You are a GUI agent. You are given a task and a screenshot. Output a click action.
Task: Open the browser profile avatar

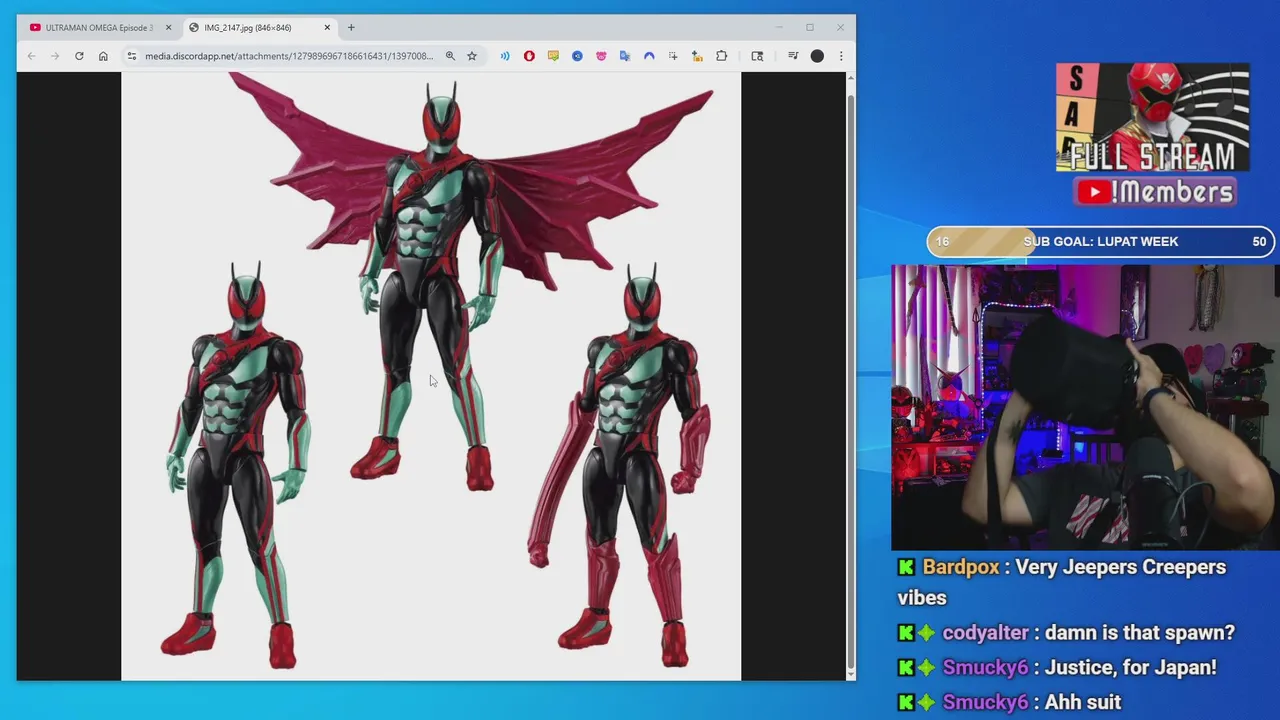817,56
